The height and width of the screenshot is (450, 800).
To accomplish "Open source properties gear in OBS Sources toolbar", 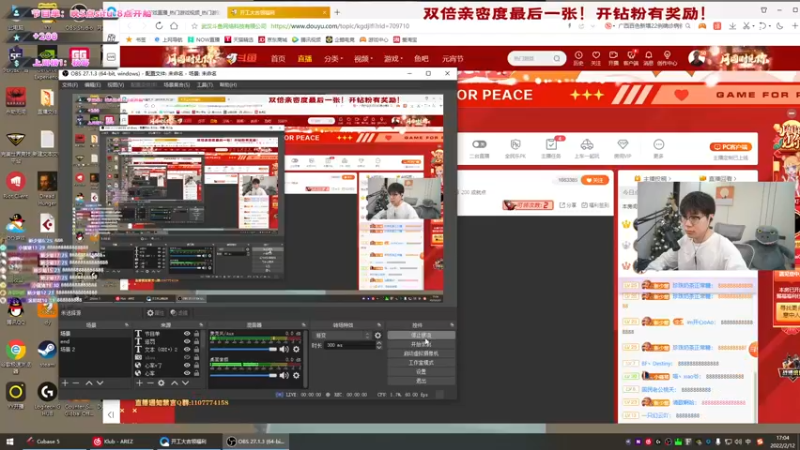I will pos(161,383).
